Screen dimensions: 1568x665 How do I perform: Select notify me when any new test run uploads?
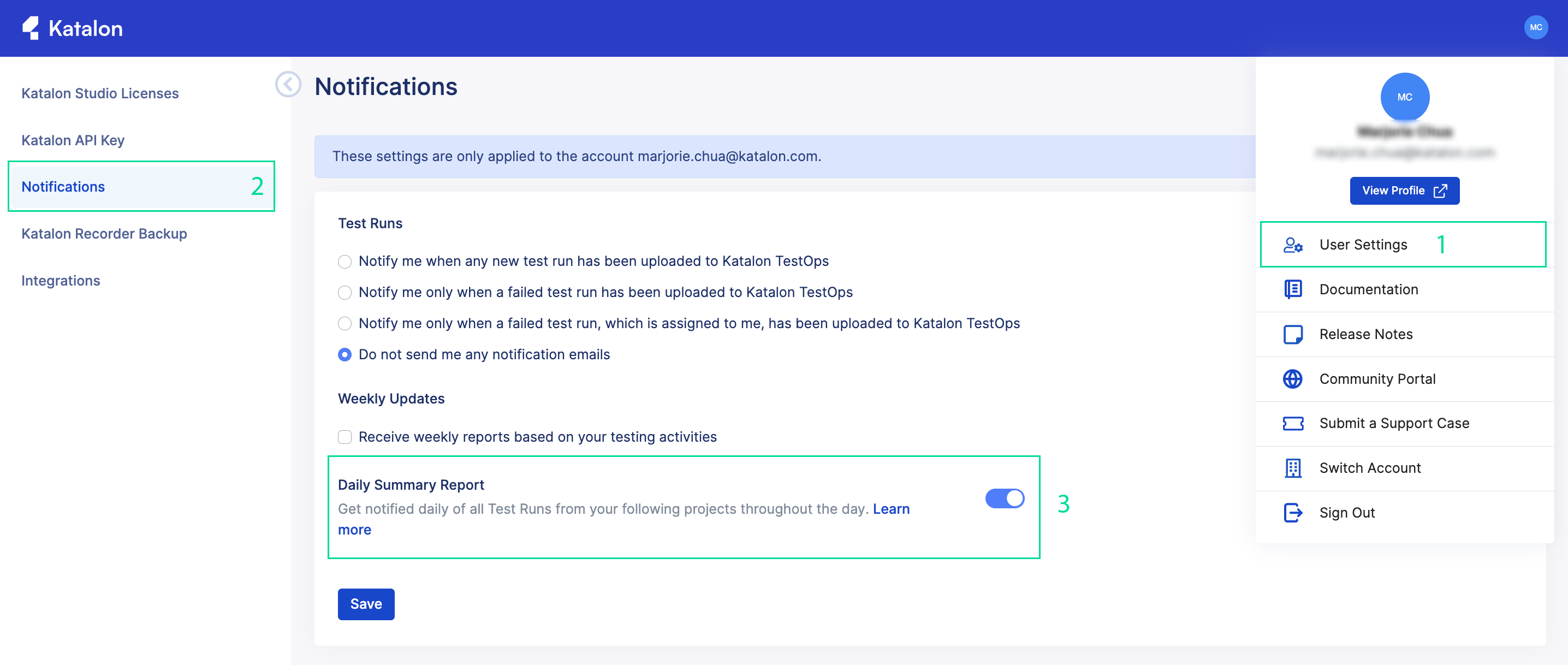[345, 261]
